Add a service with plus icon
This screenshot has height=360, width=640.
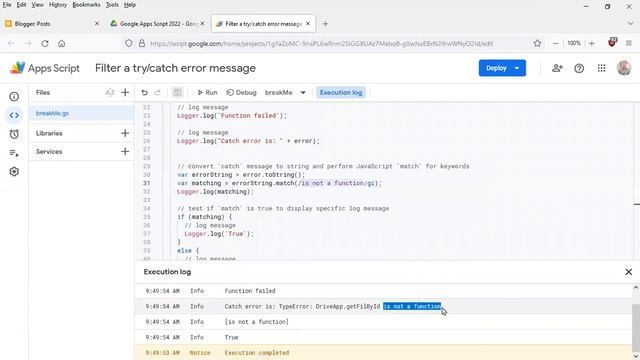pyautogui.click(x=125, y=151)
